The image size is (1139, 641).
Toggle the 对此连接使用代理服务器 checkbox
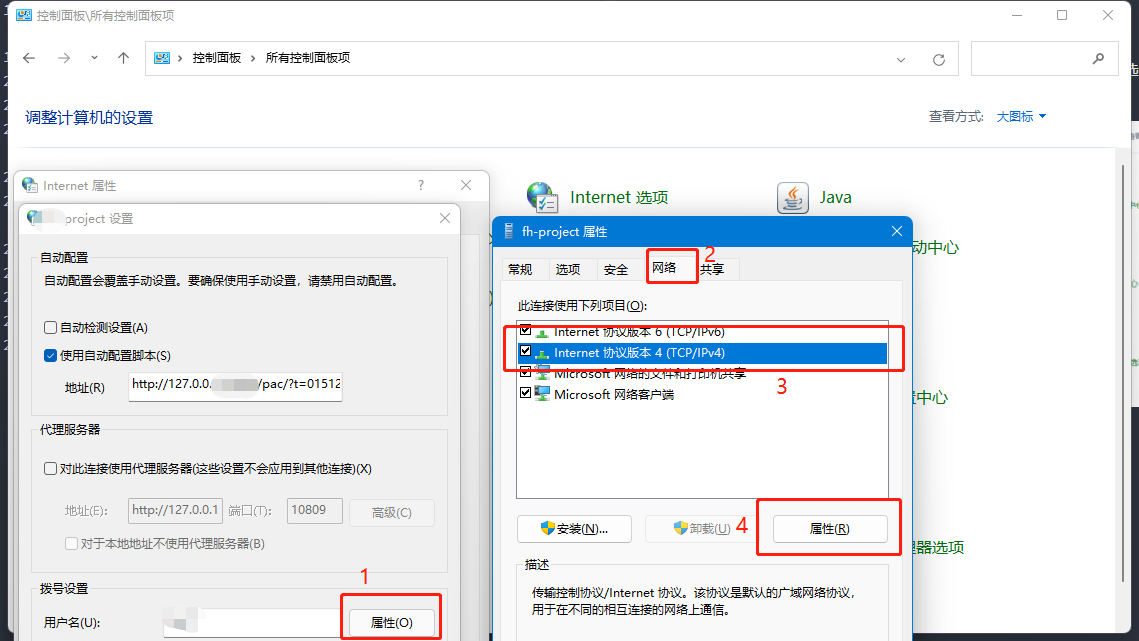(51, 468)
